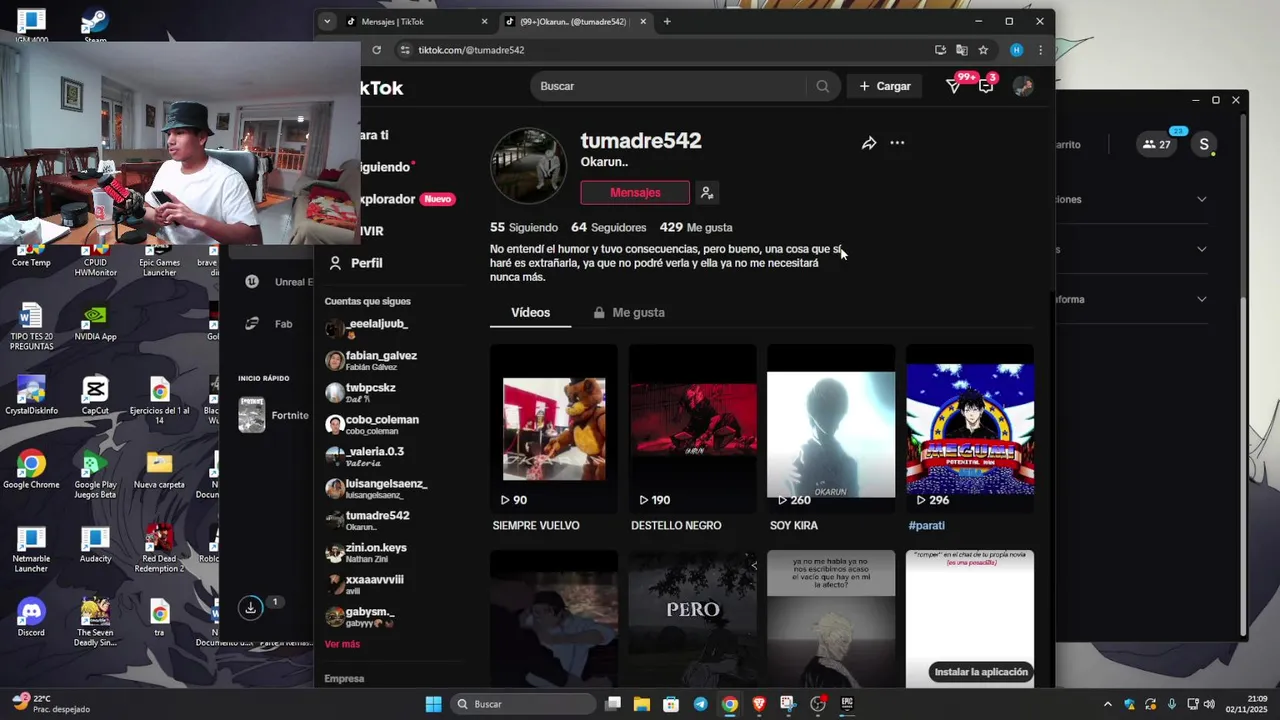Viewport: 1280px width, 720px height.
Task: Click Windows taskbar Buscar search box
Action: pyautogui.click(x=523, y=704)
